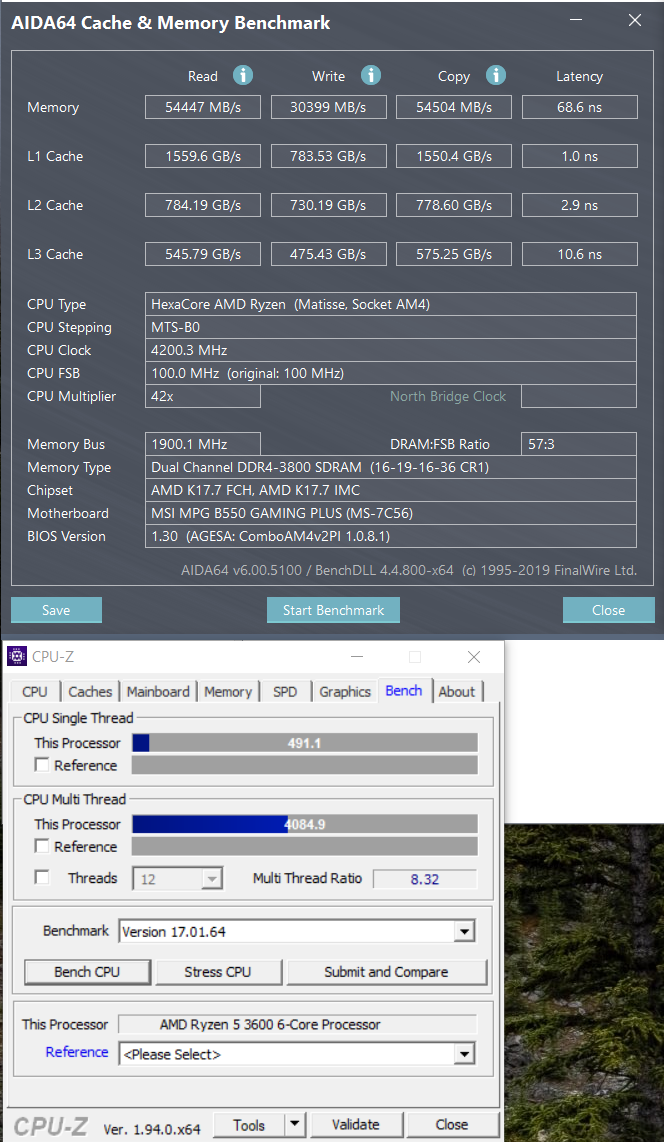The height and width of the screenshot is (1142, 664).
Task: Click the Memory Type DDR4-3800 field
Action: pyautogui.click(x=391, y=467)
